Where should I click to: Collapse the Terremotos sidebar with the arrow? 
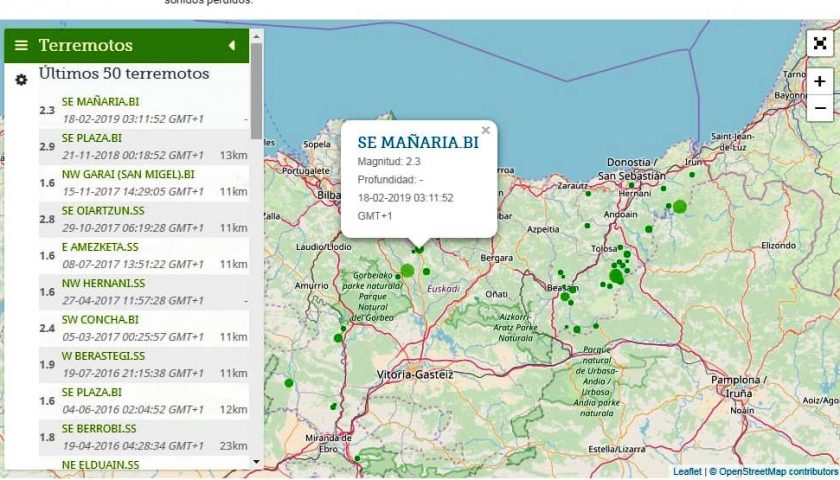tap(232, 45)
